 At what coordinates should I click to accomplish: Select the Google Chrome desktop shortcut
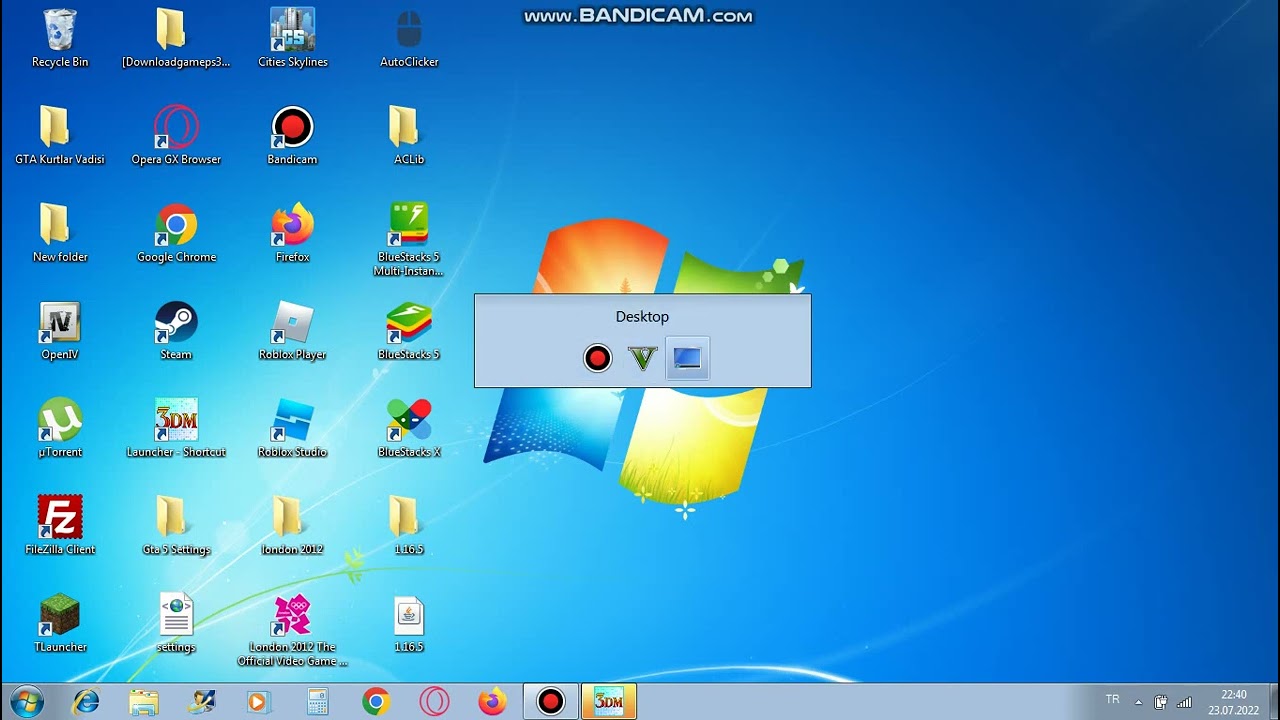point(176,234)
